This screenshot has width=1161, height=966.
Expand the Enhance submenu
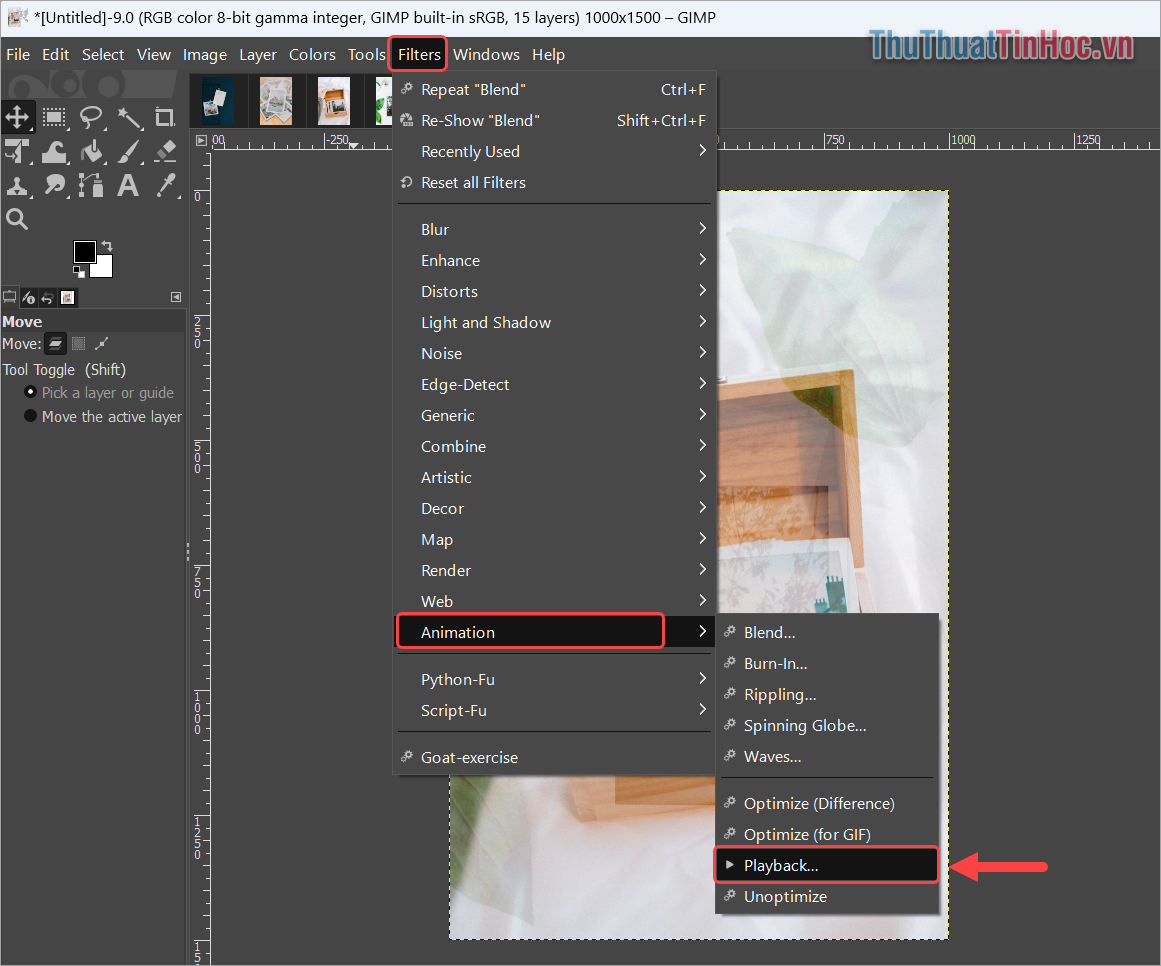[x=554, y=261]
